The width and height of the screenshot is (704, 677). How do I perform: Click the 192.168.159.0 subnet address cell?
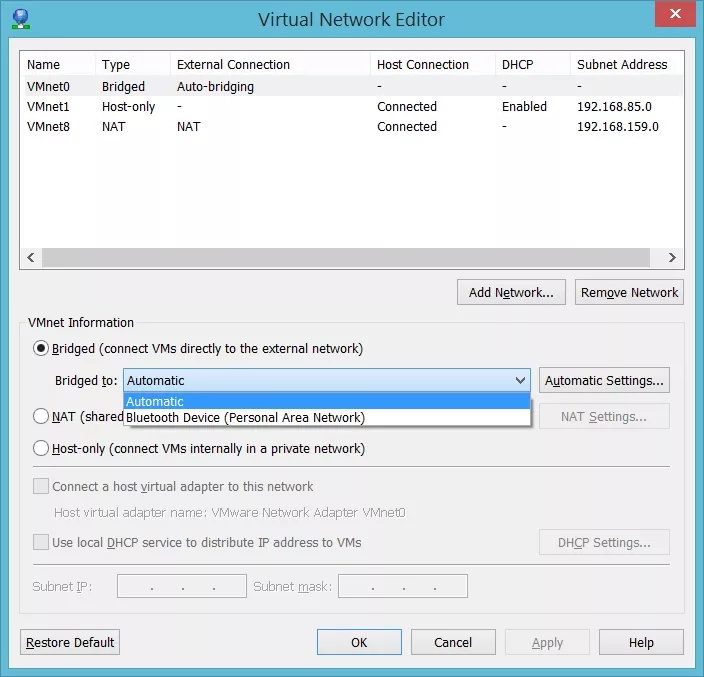point(617,127)
